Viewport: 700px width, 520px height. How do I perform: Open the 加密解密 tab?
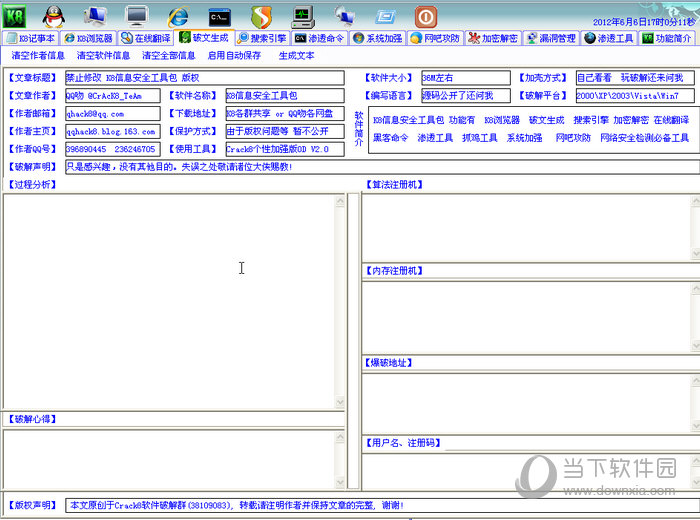tap(493, 38)
